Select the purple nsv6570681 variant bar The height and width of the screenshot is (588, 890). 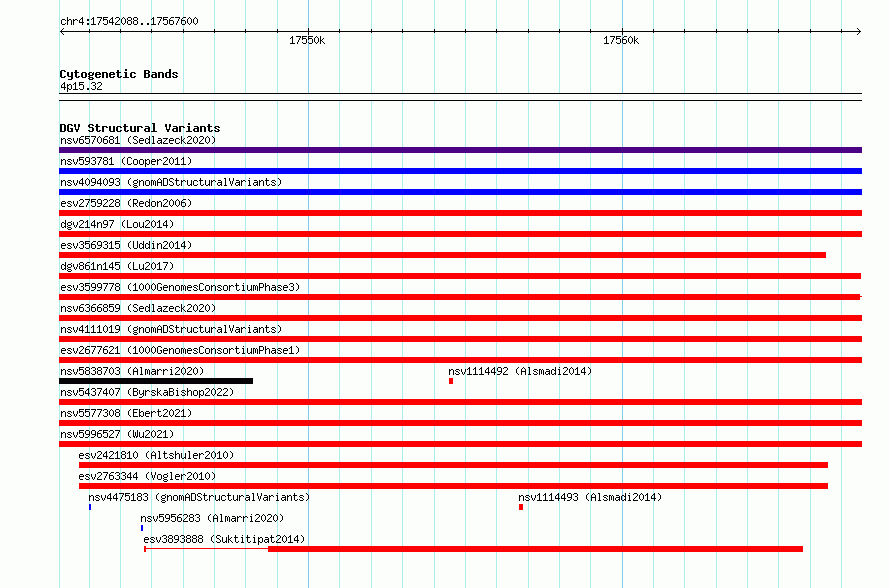(460, 150)
